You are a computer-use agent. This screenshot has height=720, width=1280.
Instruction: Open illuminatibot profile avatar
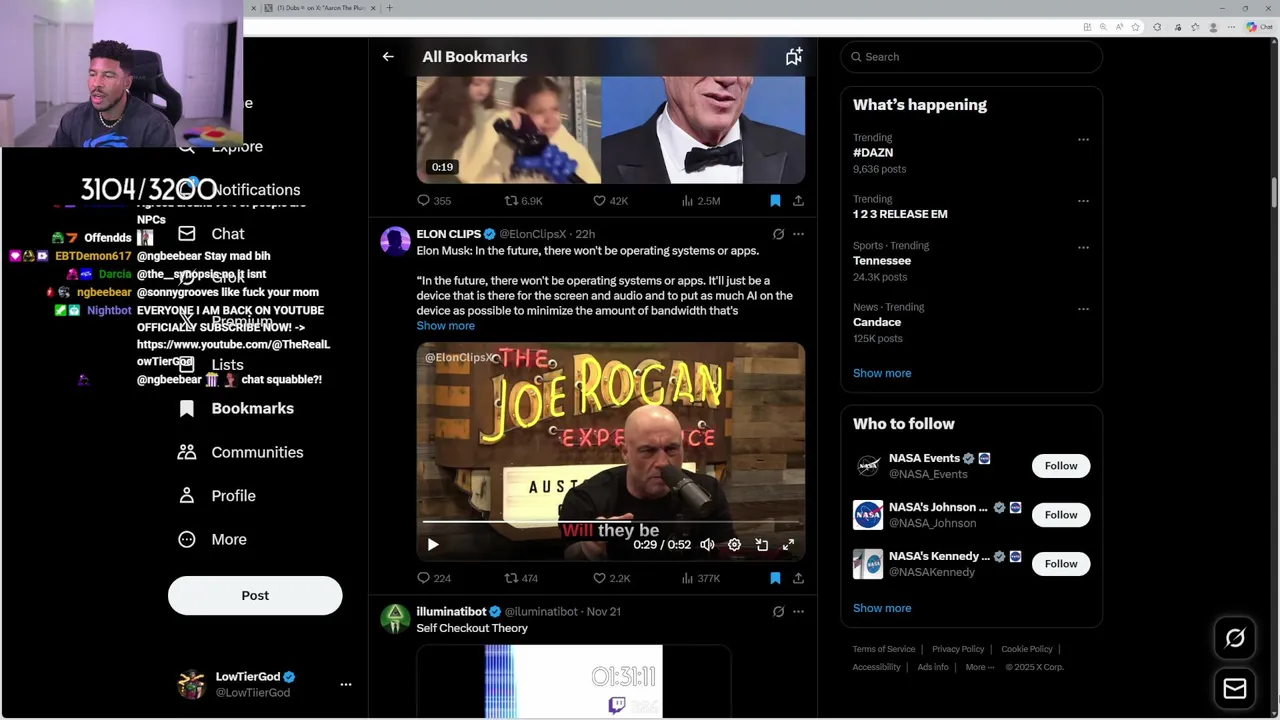coord(395,619)
